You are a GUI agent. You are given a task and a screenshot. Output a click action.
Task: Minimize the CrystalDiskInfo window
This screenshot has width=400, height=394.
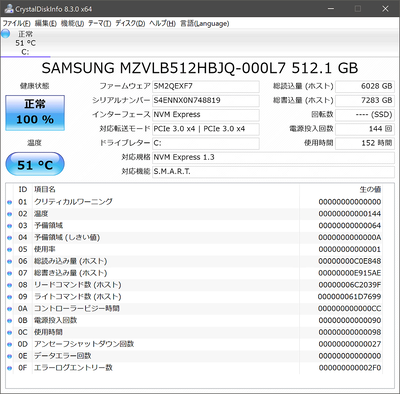pyautogui.click(x=331, y=9)
